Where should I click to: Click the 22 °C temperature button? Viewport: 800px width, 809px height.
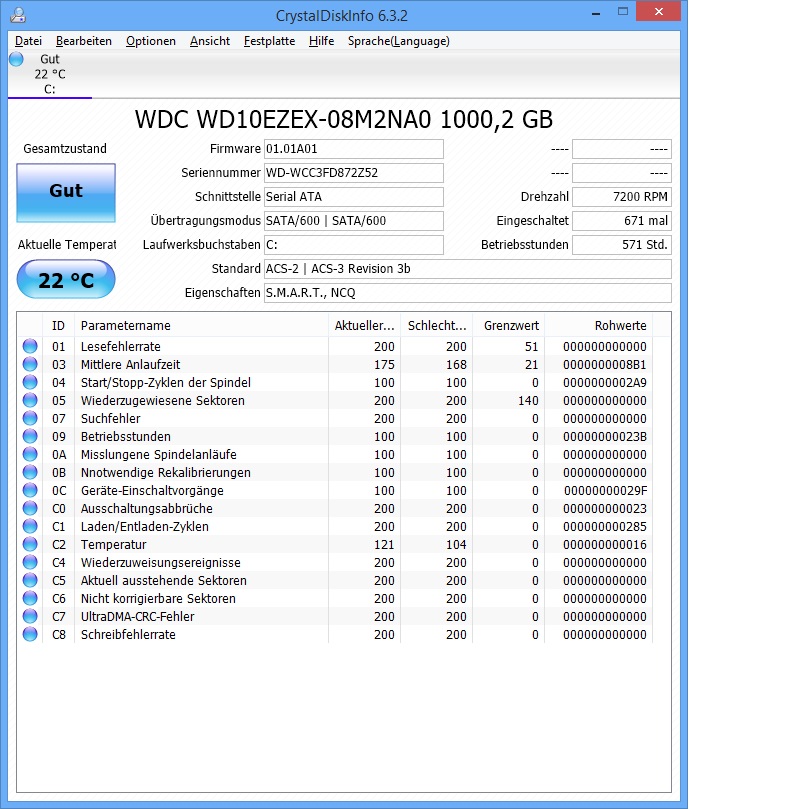[66, 279]
